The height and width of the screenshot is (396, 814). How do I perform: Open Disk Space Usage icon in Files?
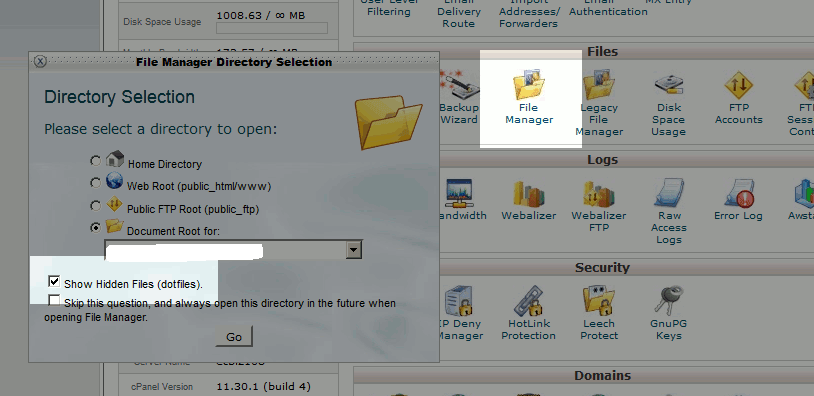[x=668, y=86]
